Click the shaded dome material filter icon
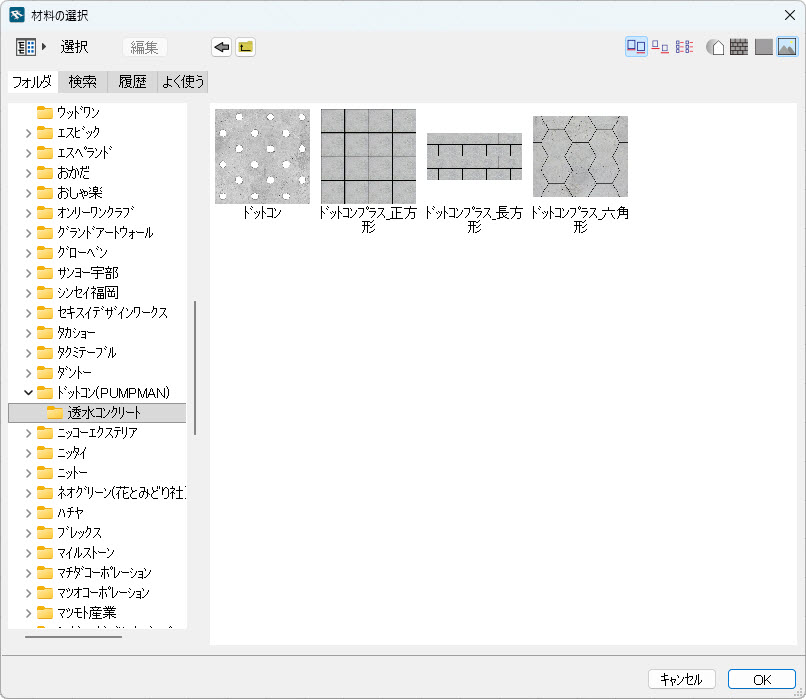806x699 pixels. pyautogui.click(x=717, y=46)
